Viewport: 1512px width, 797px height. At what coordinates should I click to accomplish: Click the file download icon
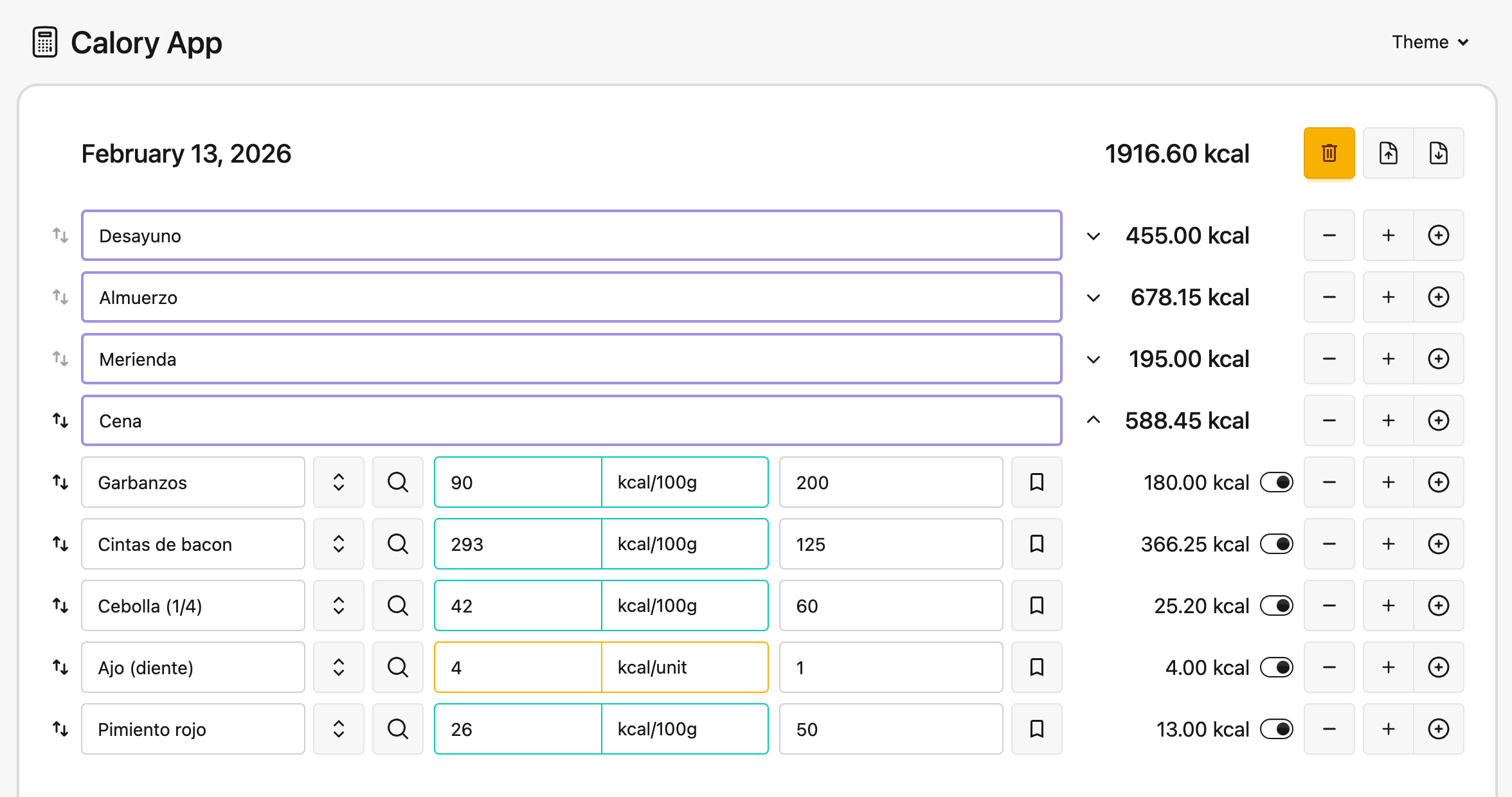[1439, 153]
